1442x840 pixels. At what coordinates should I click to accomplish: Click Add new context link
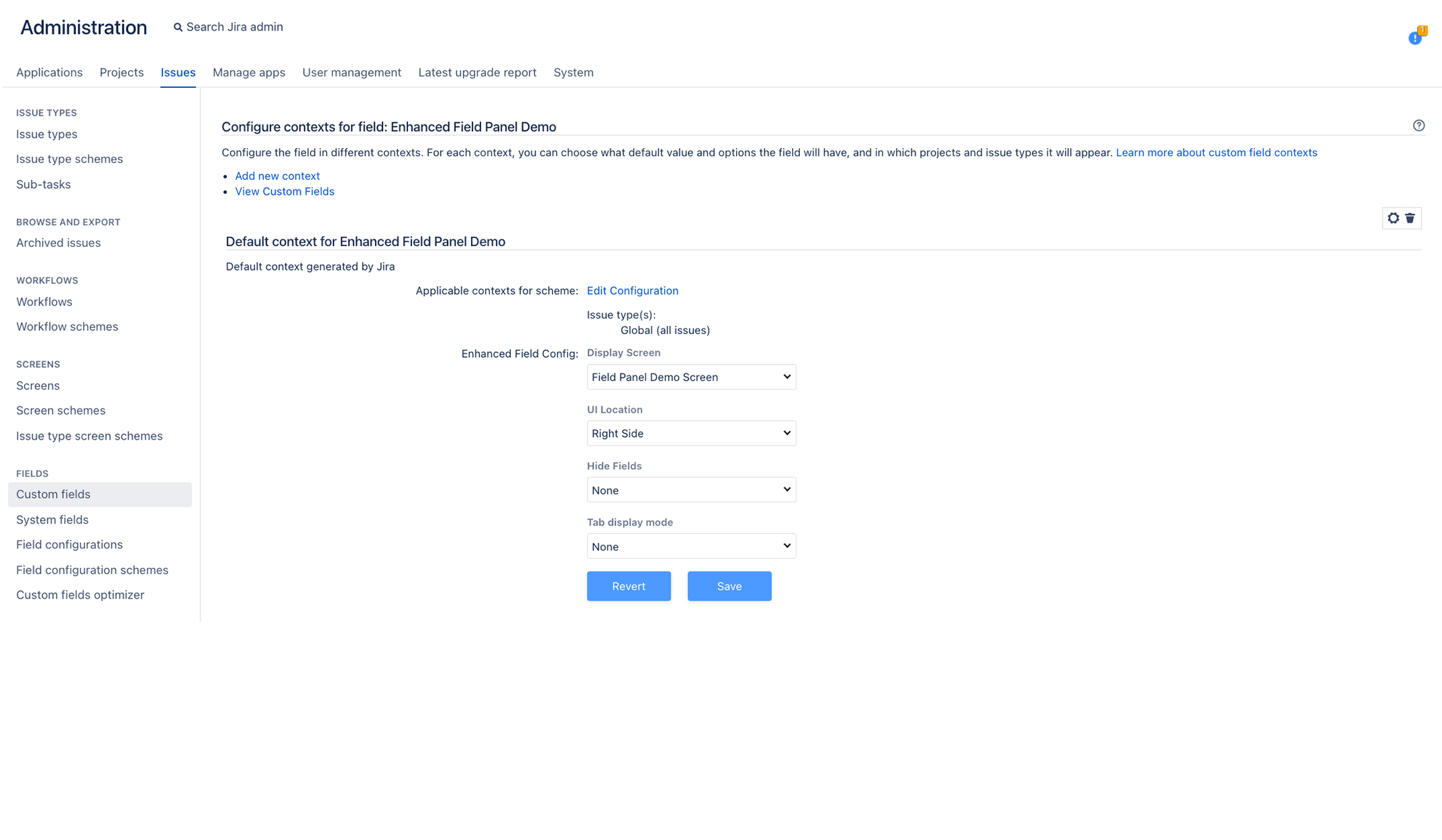(277, 176)
